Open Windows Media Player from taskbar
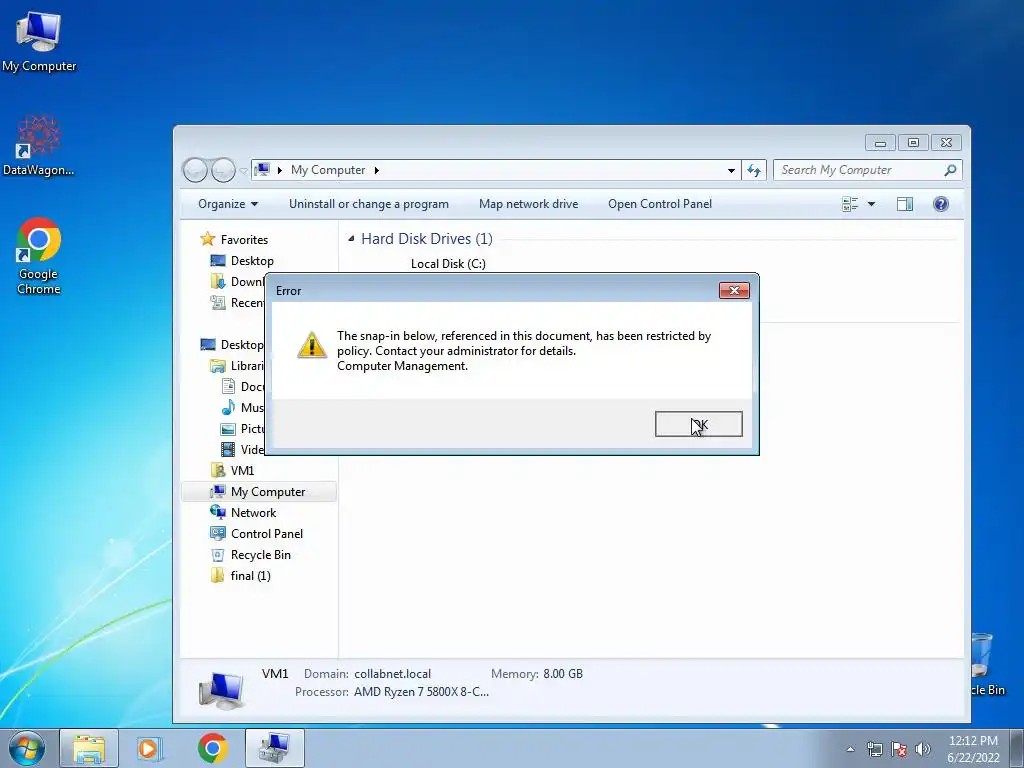 pos(150,748)
